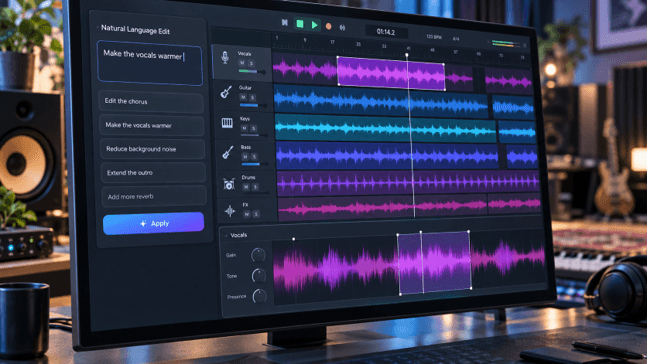Viewport: 647px width, 364px height.
Task: Click the natural language prompt text box
Action: pyautogui.click(x=150, y=63)
